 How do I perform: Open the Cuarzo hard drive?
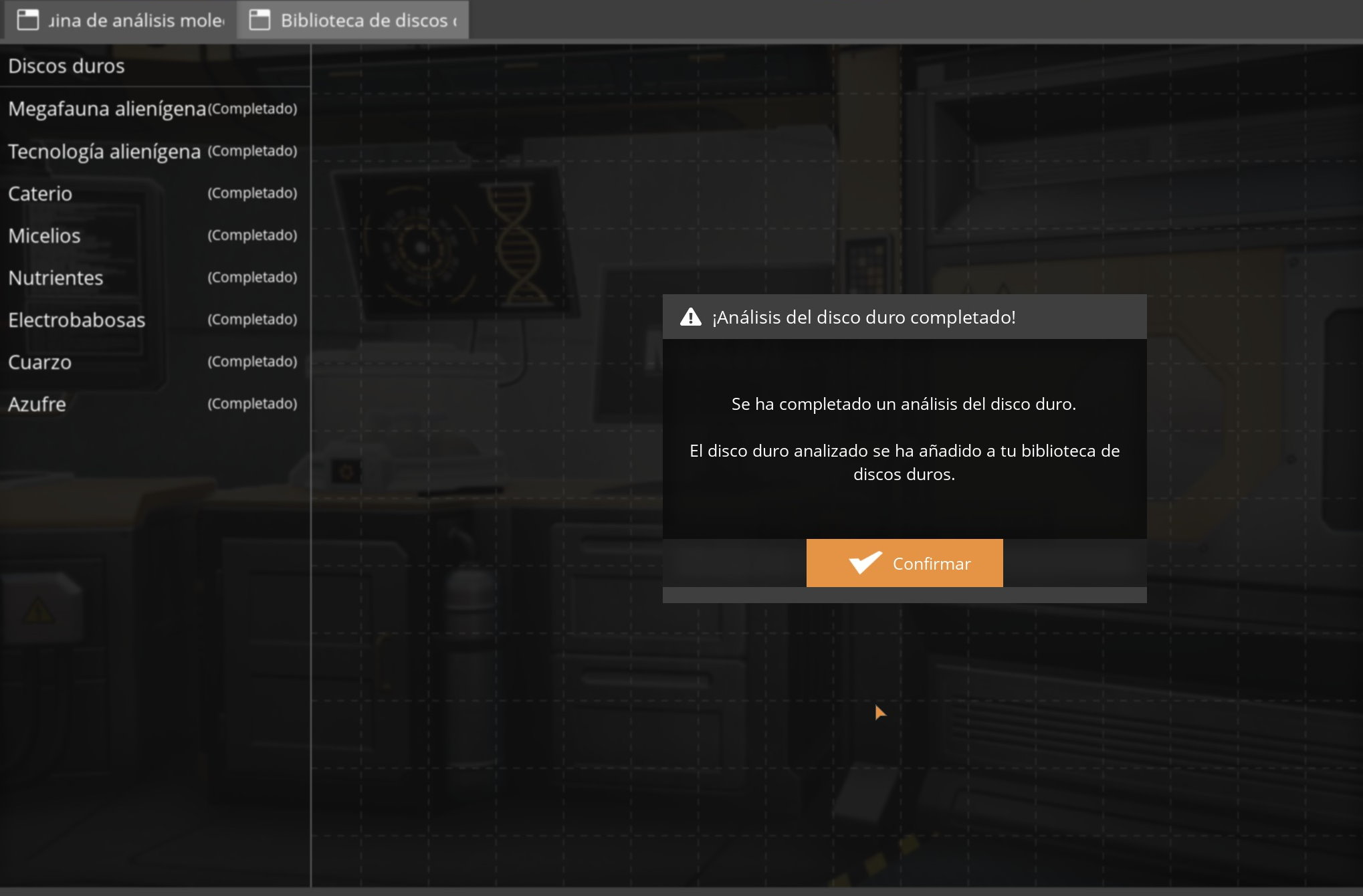pyautogui.click(x=39, y=362)
